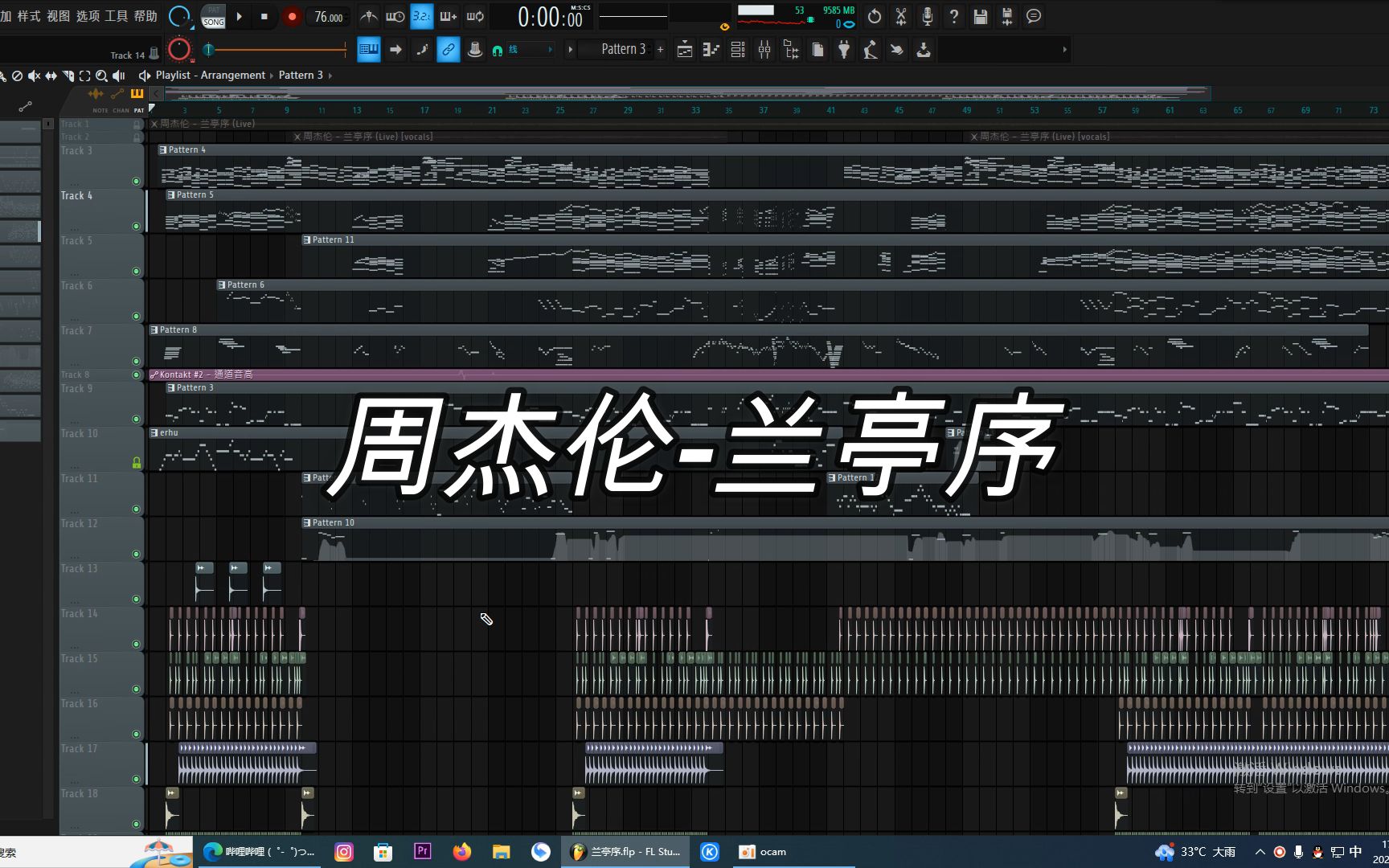Select the playlist Zoom magnifier tool
Image resolution: width=1389 pixels, height=868 pixels.
click(x=101, y=76)
